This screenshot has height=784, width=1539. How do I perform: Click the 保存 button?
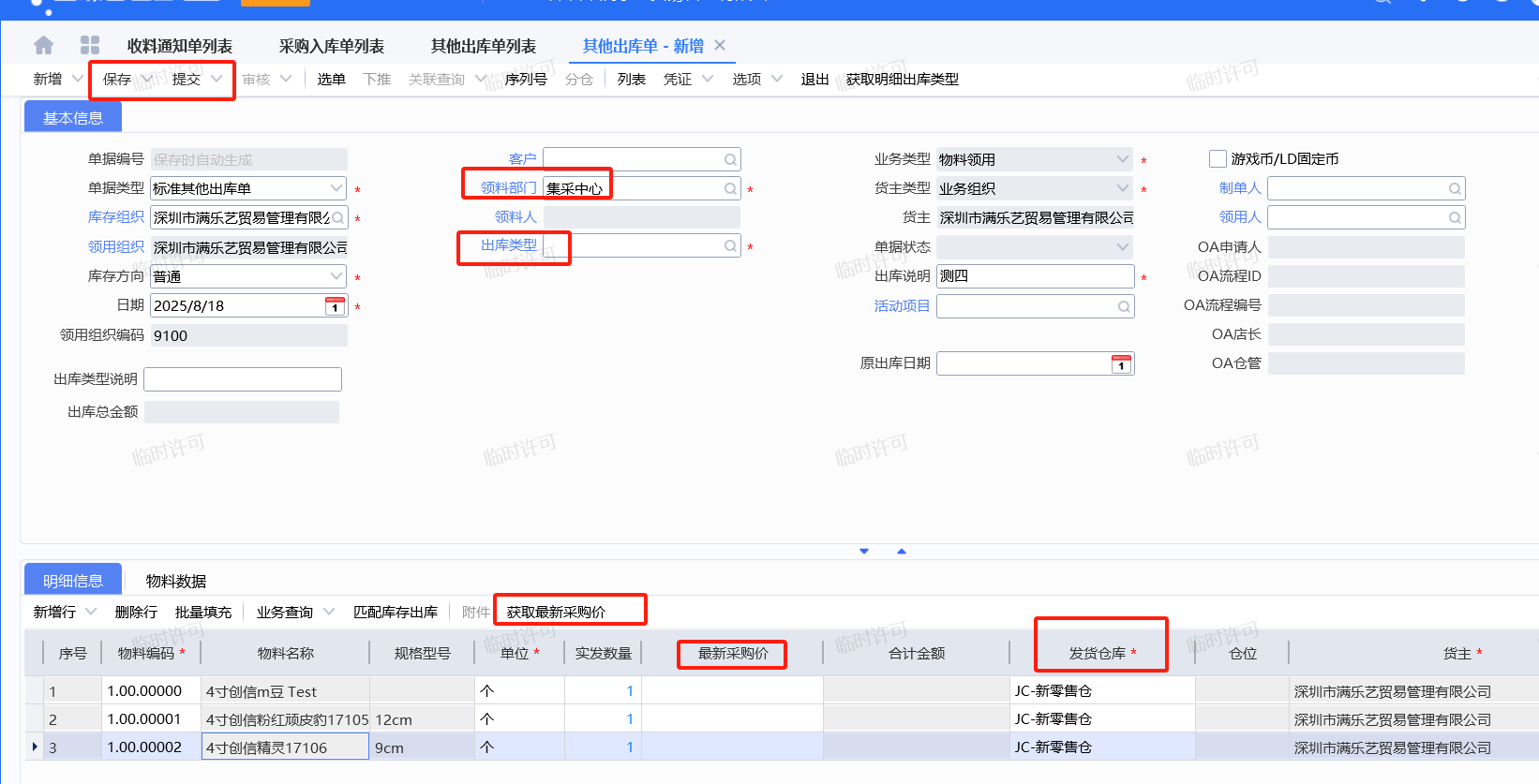[117, 80]
